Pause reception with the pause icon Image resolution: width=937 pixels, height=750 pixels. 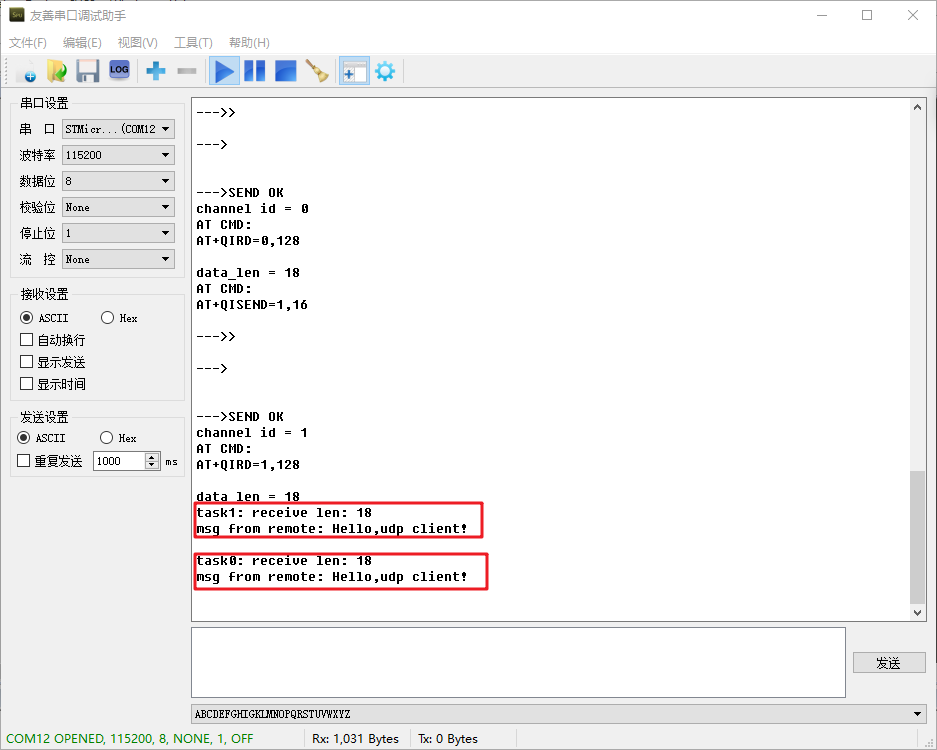(x=255, y=71)
